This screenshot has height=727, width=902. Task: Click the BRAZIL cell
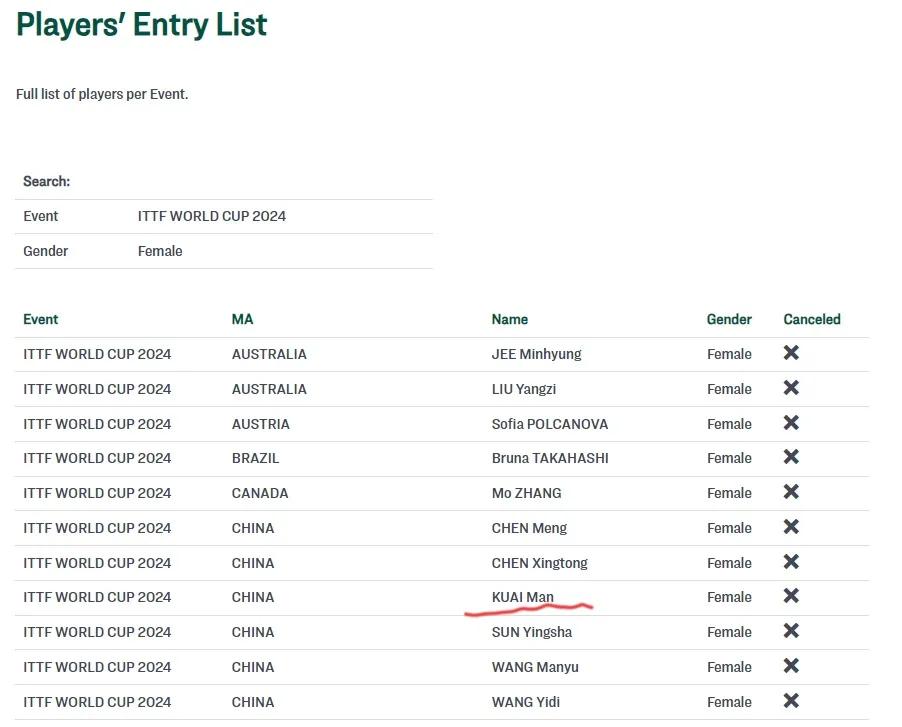click(255, 458)
